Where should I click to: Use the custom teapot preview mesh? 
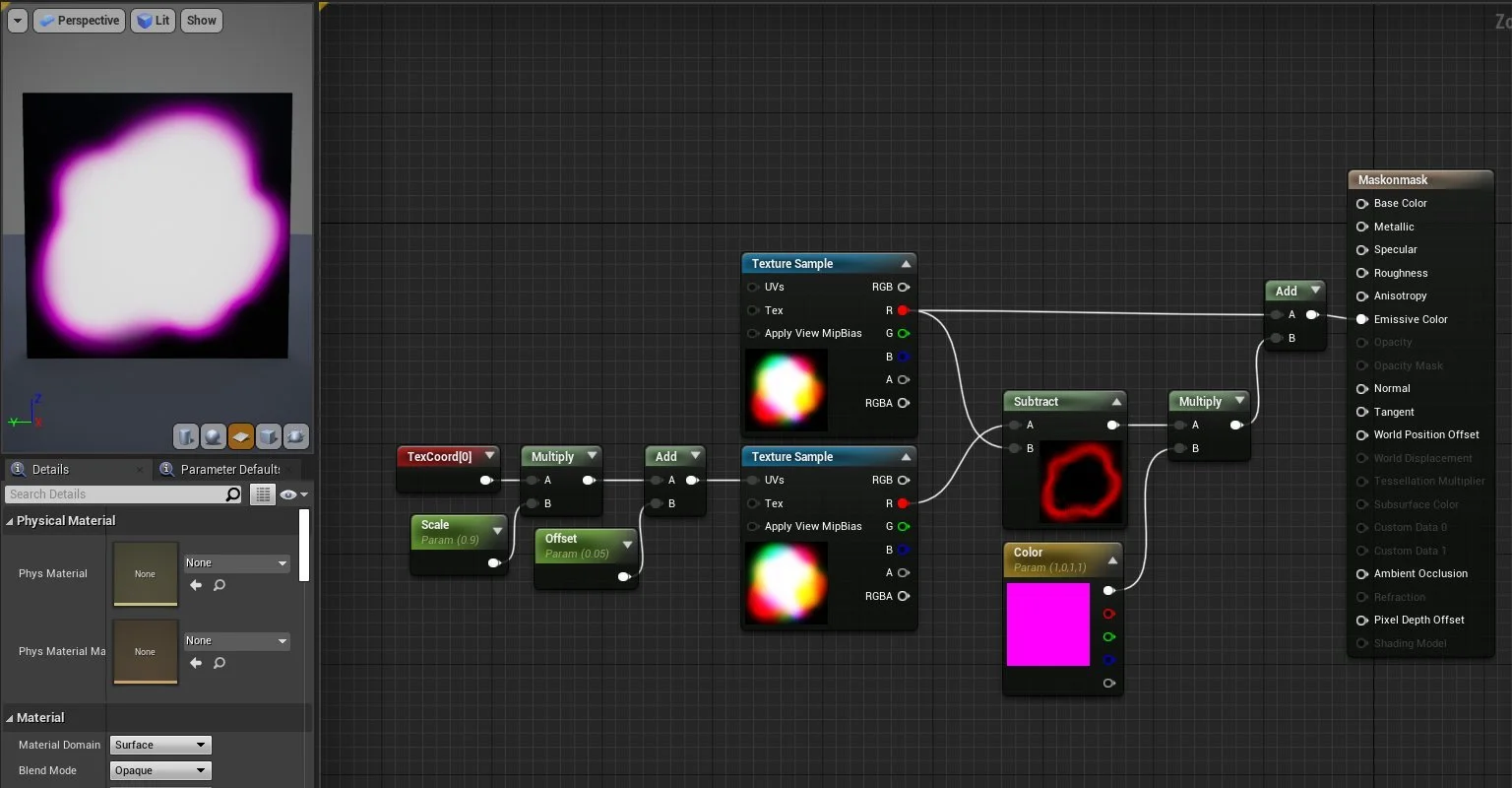coord(296,436)
